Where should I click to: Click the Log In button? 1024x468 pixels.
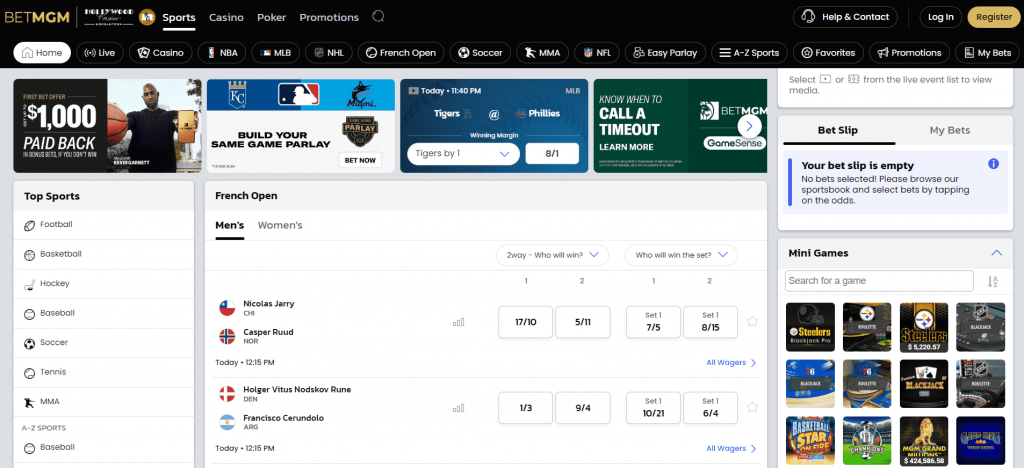(x=940, y=17)
